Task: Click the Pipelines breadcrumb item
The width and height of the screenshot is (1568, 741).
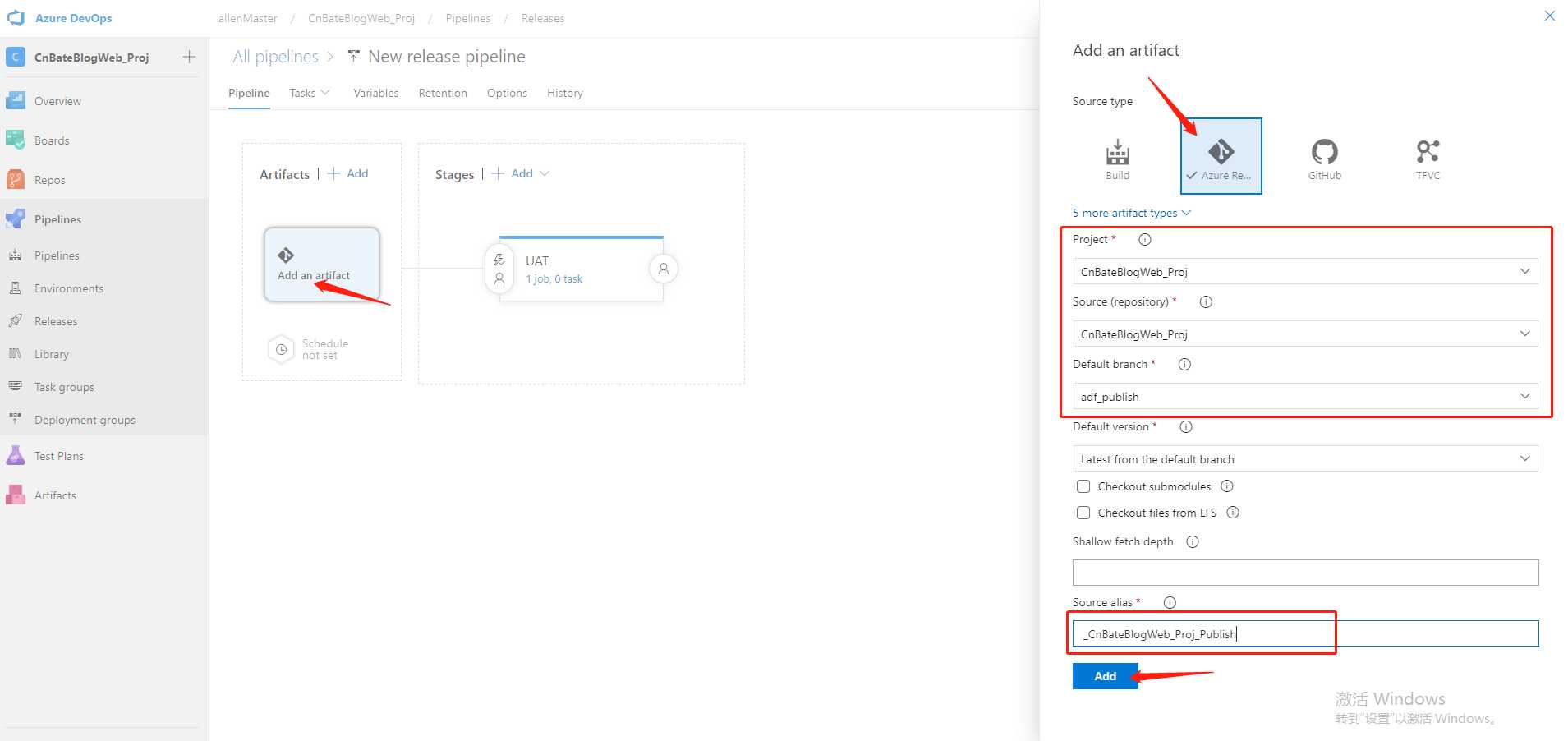Action: pyautogui.click(x=468, y=18)
